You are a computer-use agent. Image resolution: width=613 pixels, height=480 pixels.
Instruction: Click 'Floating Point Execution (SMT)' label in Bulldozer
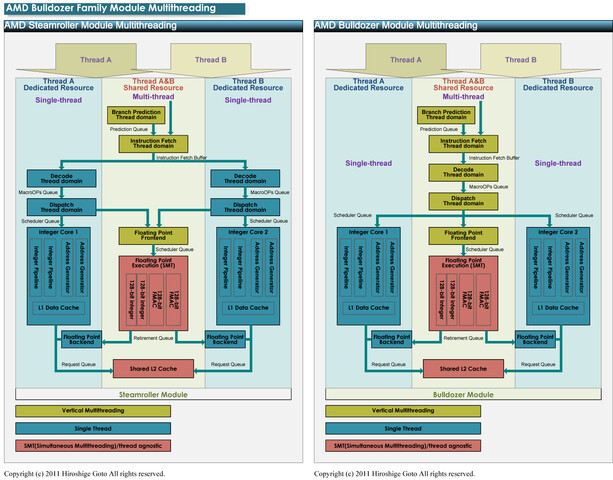[463, 263]
